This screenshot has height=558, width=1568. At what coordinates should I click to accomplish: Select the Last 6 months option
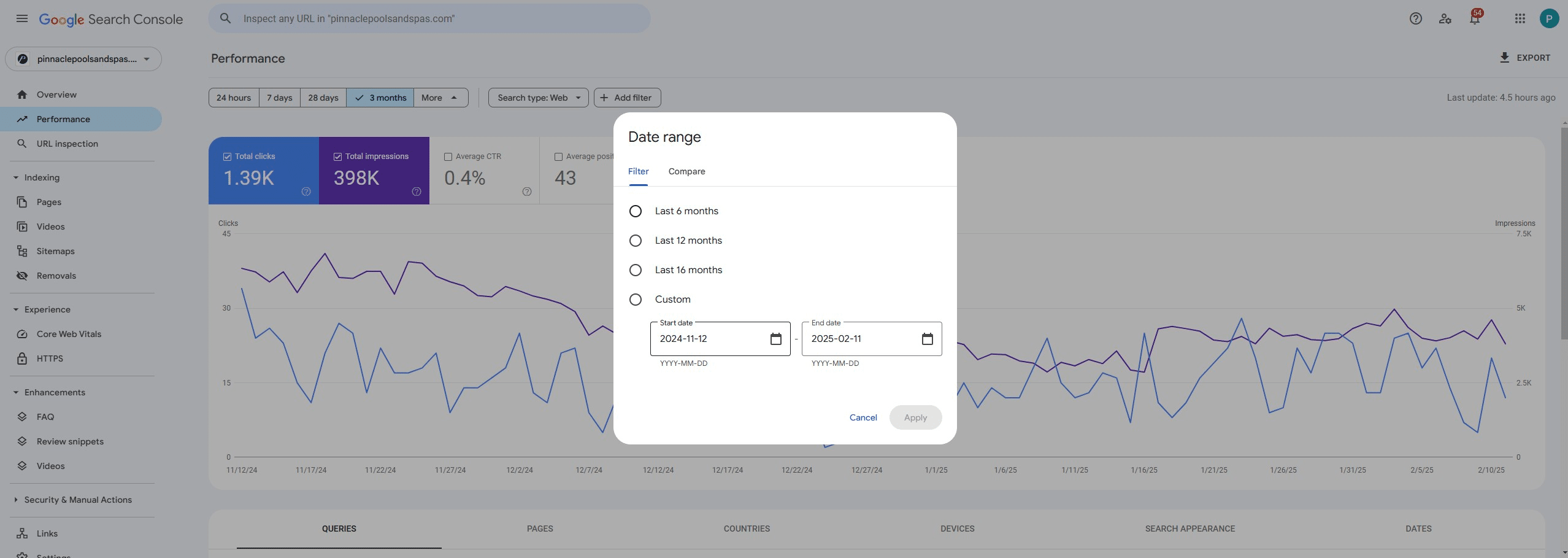click(636, 211)
